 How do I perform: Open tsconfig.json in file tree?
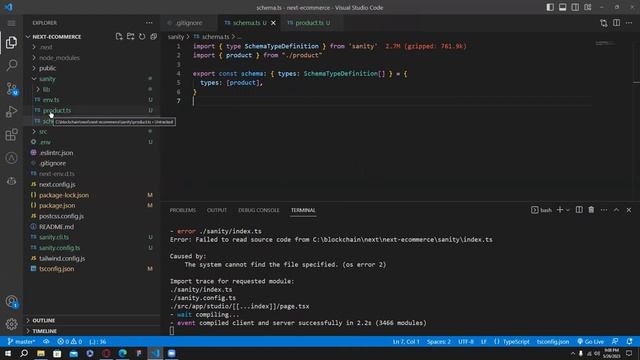(x=57, y=269)
